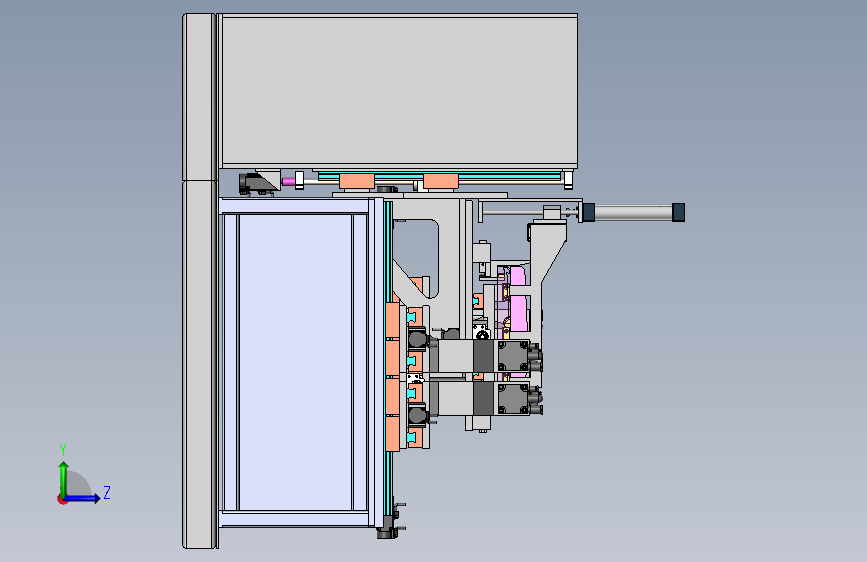Select the large gray top enclosure panel
The width and height of the screenshot is (867, 562).
[399, 91]
